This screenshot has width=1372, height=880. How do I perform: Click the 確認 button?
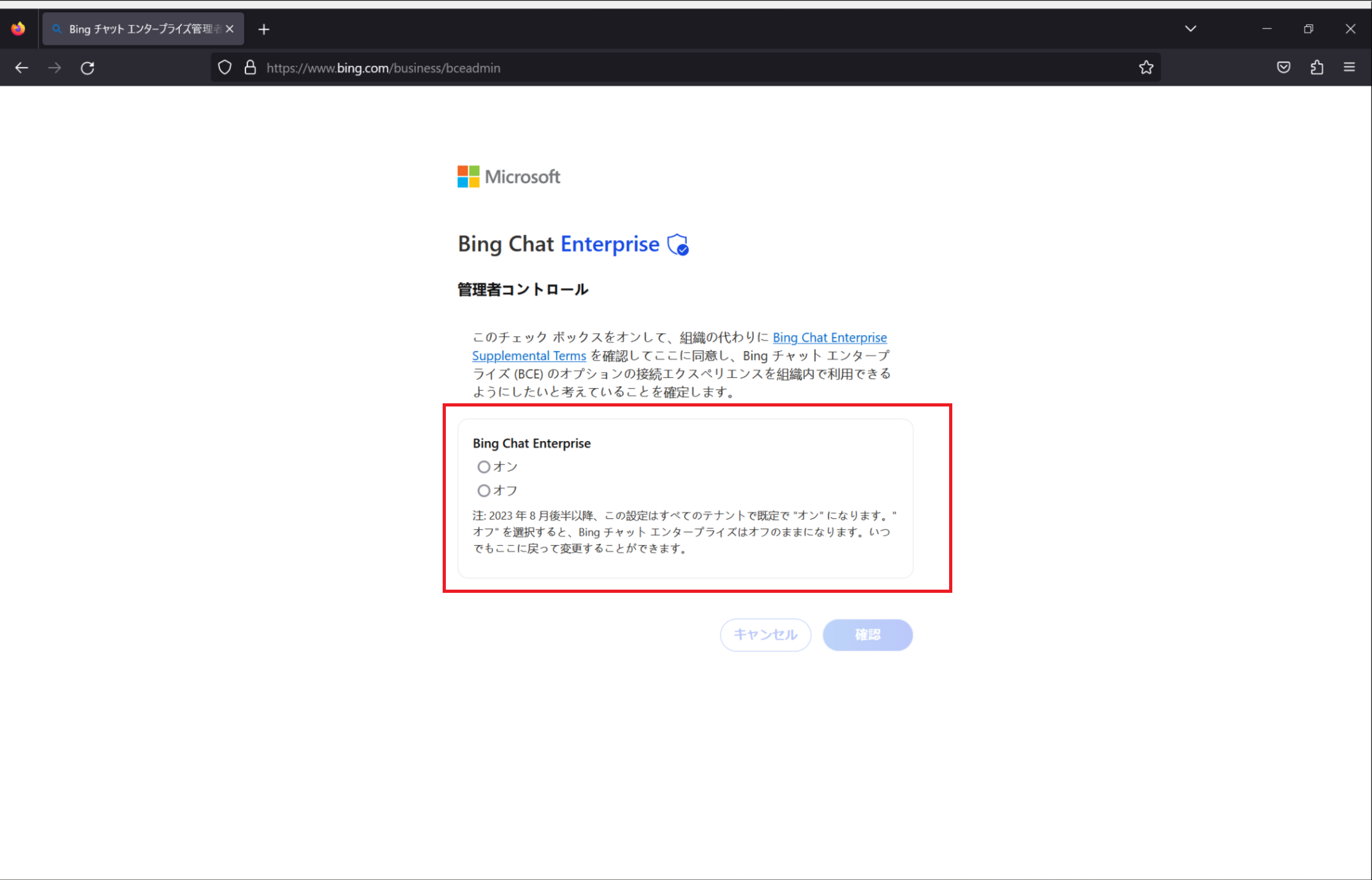click(x=867, y=635)
